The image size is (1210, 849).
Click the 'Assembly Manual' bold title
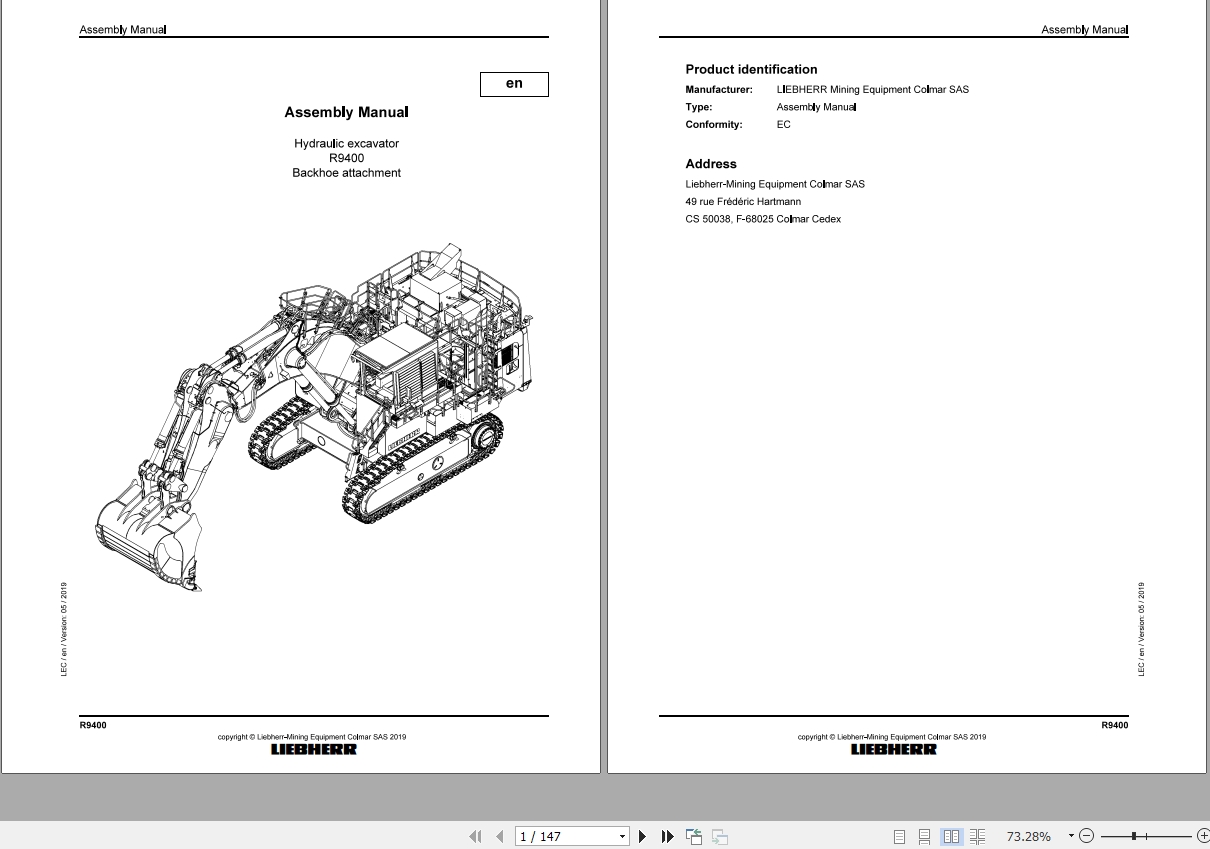point(346,112)
